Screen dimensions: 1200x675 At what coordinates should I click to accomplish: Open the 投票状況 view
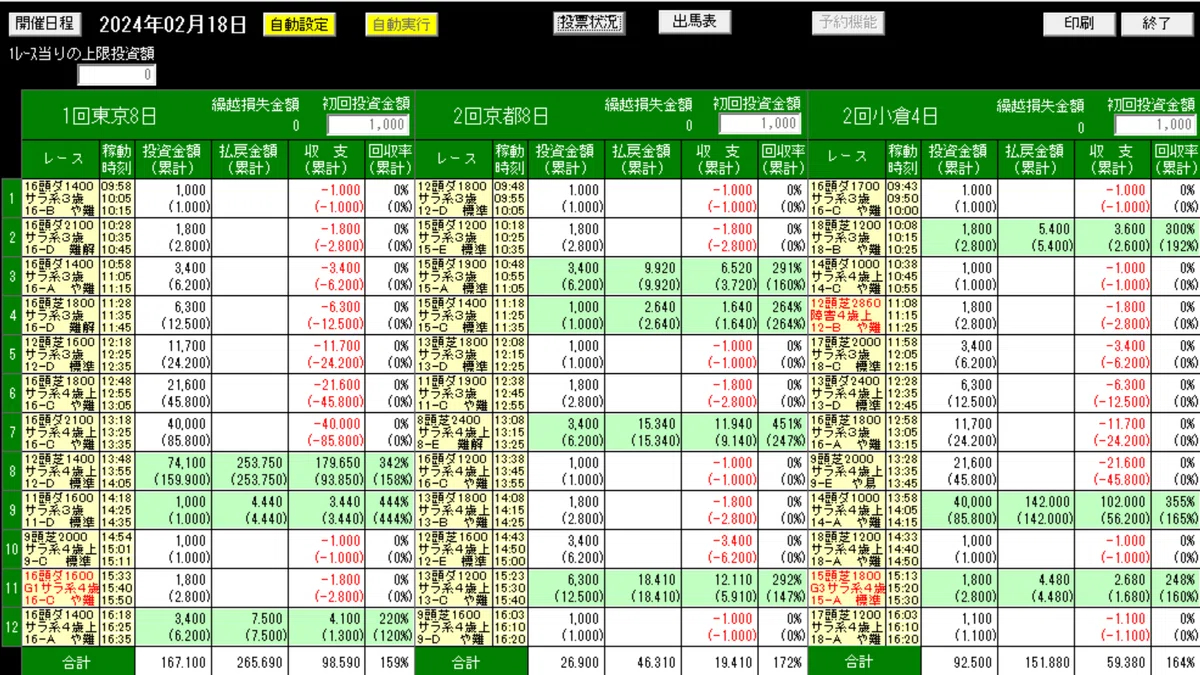click(x=589, y=22)
